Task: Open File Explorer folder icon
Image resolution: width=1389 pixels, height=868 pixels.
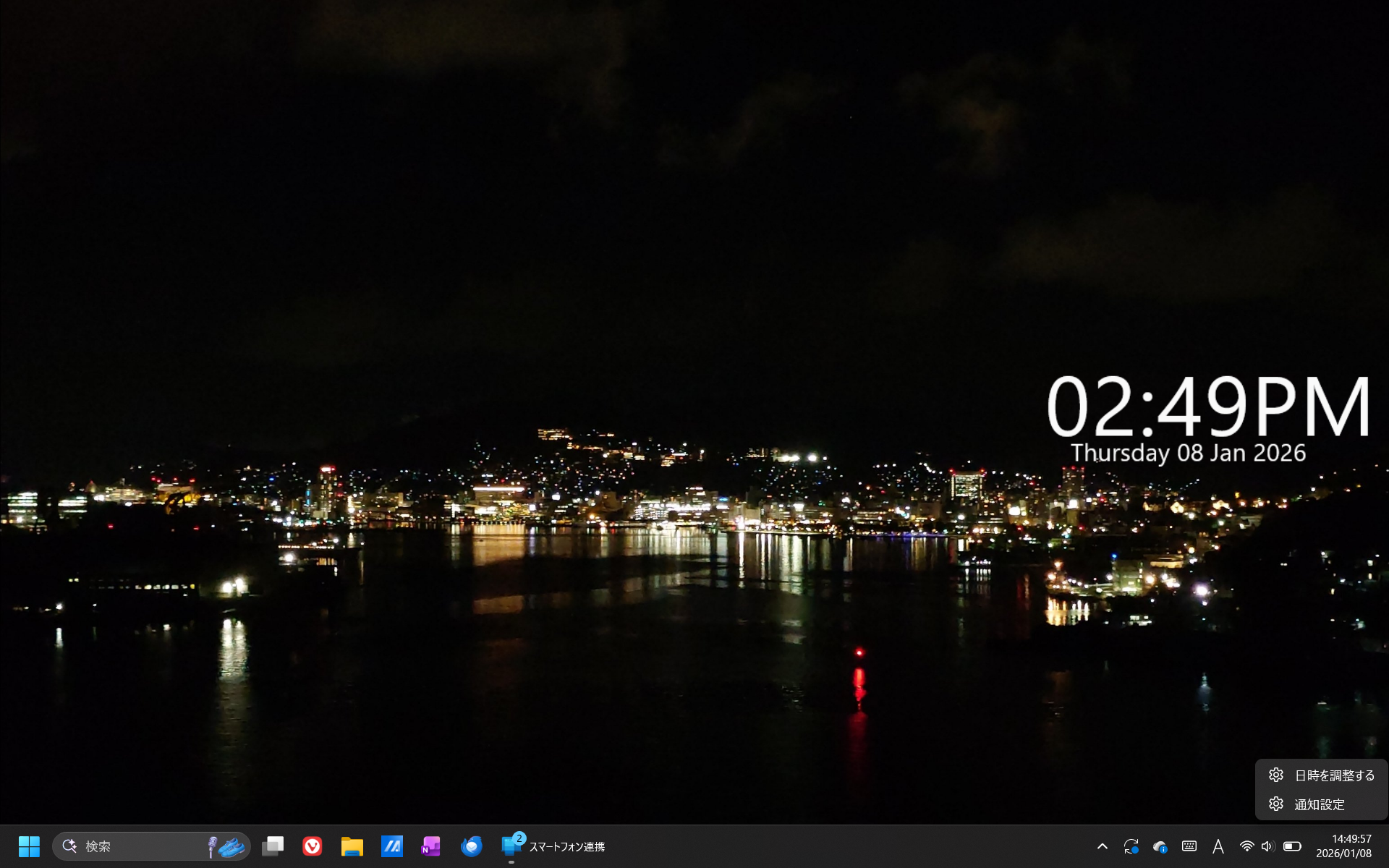Action: click(x=352, y=846)
